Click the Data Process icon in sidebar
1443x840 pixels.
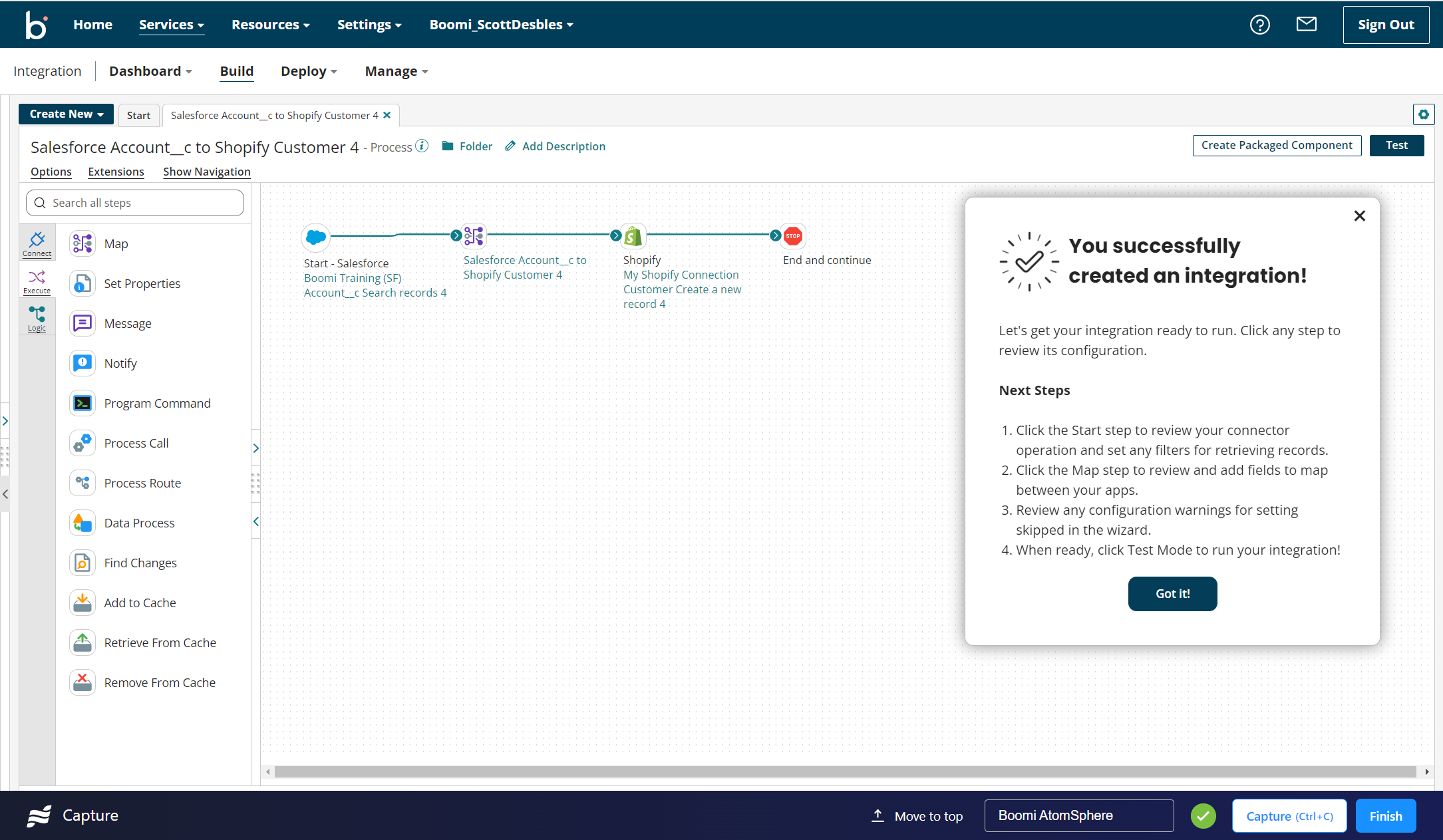(82, 522)
